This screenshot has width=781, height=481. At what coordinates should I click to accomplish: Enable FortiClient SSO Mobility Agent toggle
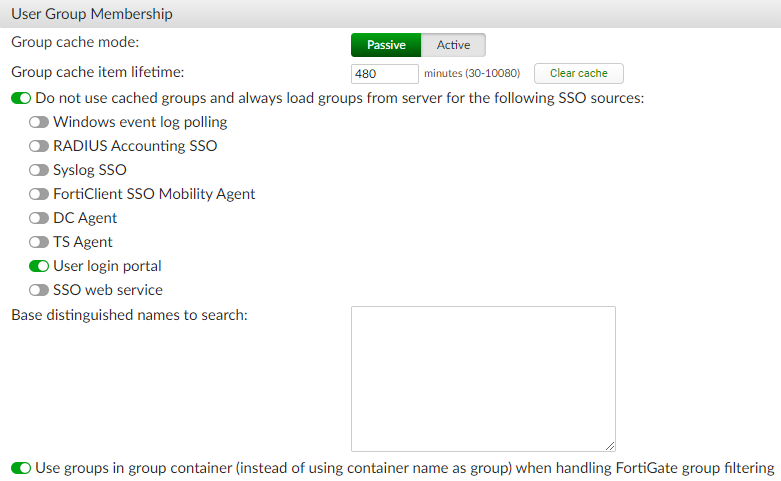click(x=39, y=194)
